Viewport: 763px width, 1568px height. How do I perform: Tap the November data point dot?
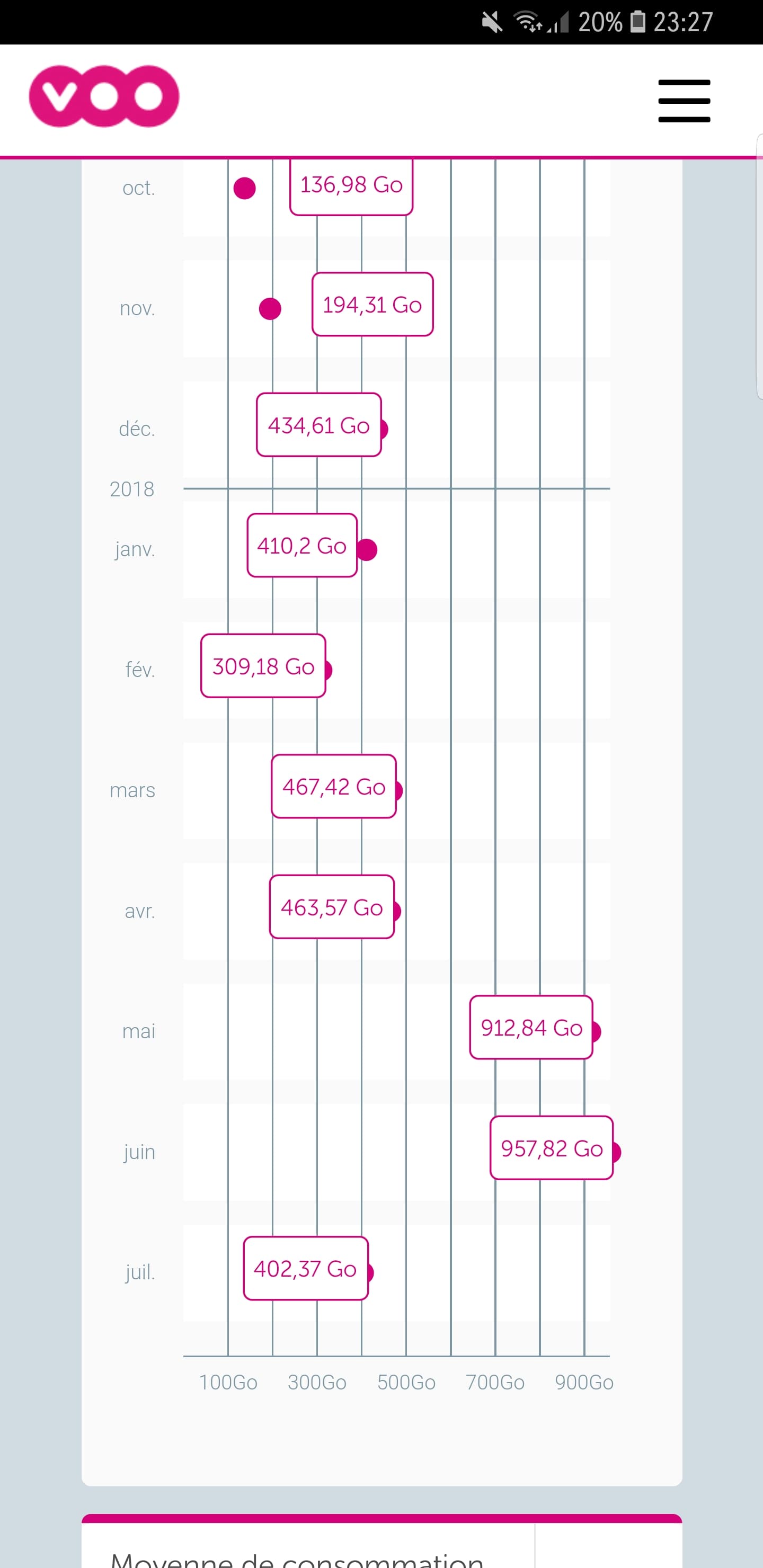click(x=270, y=309)
